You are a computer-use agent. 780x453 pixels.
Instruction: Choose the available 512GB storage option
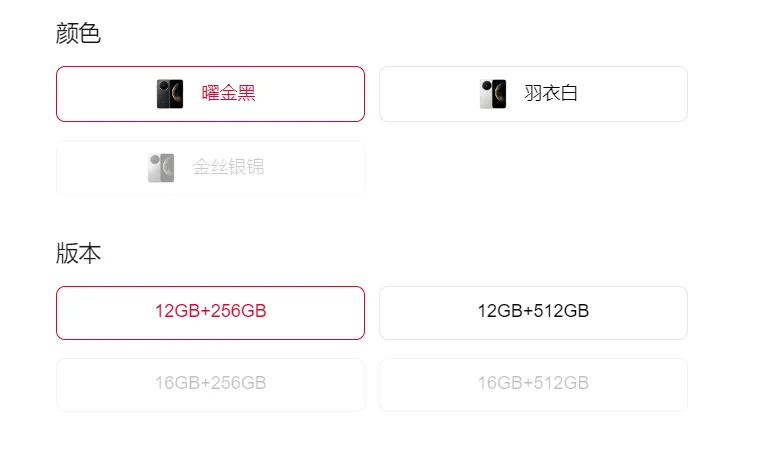[x=533, y=312]
